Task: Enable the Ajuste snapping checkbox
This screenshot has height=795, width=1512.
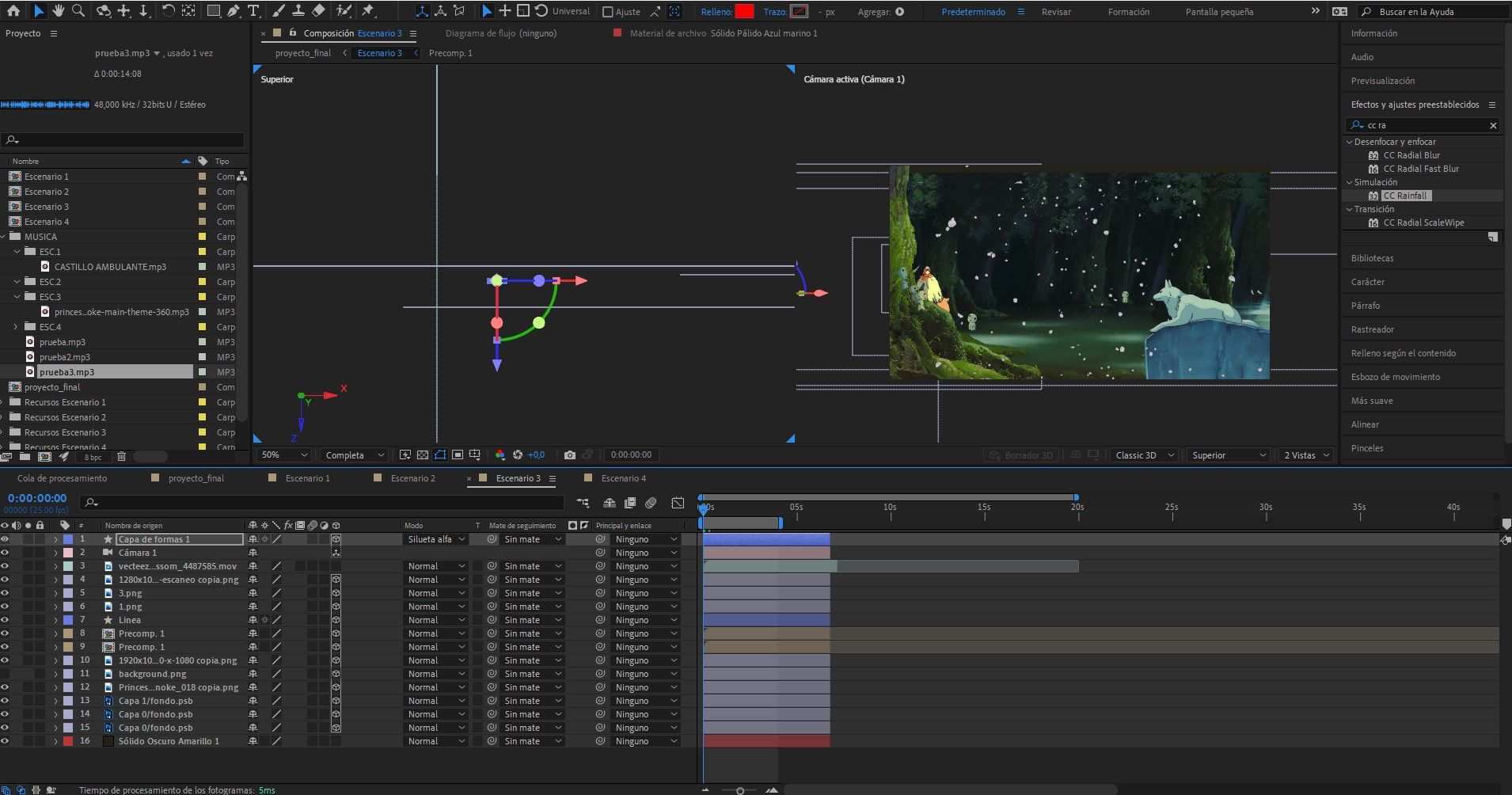Action: [608, 12]
